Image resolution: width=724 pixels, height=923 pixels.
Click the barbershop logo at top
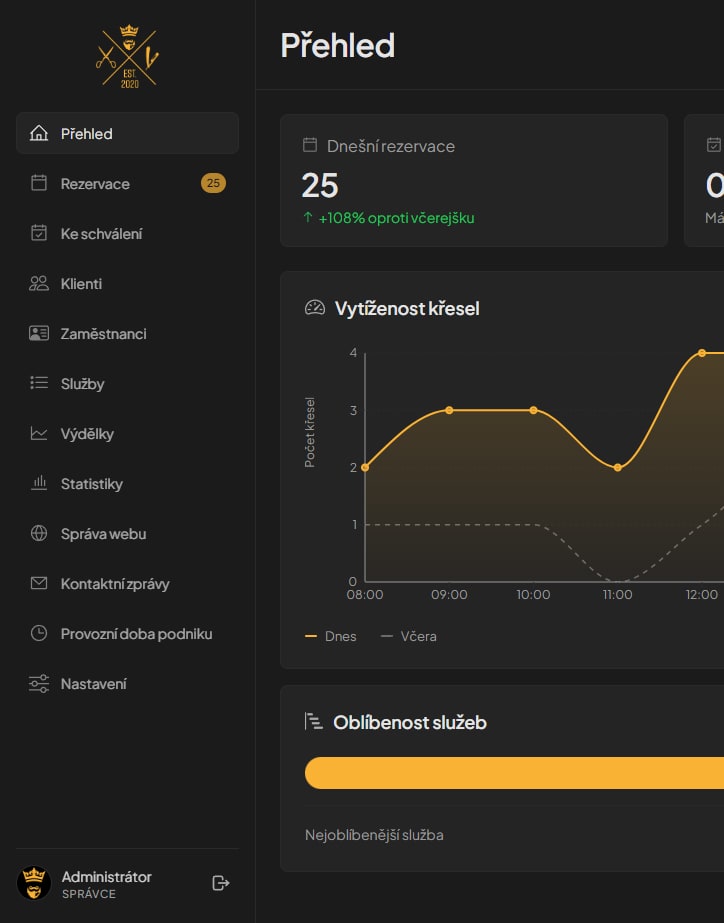pos(128,57)
